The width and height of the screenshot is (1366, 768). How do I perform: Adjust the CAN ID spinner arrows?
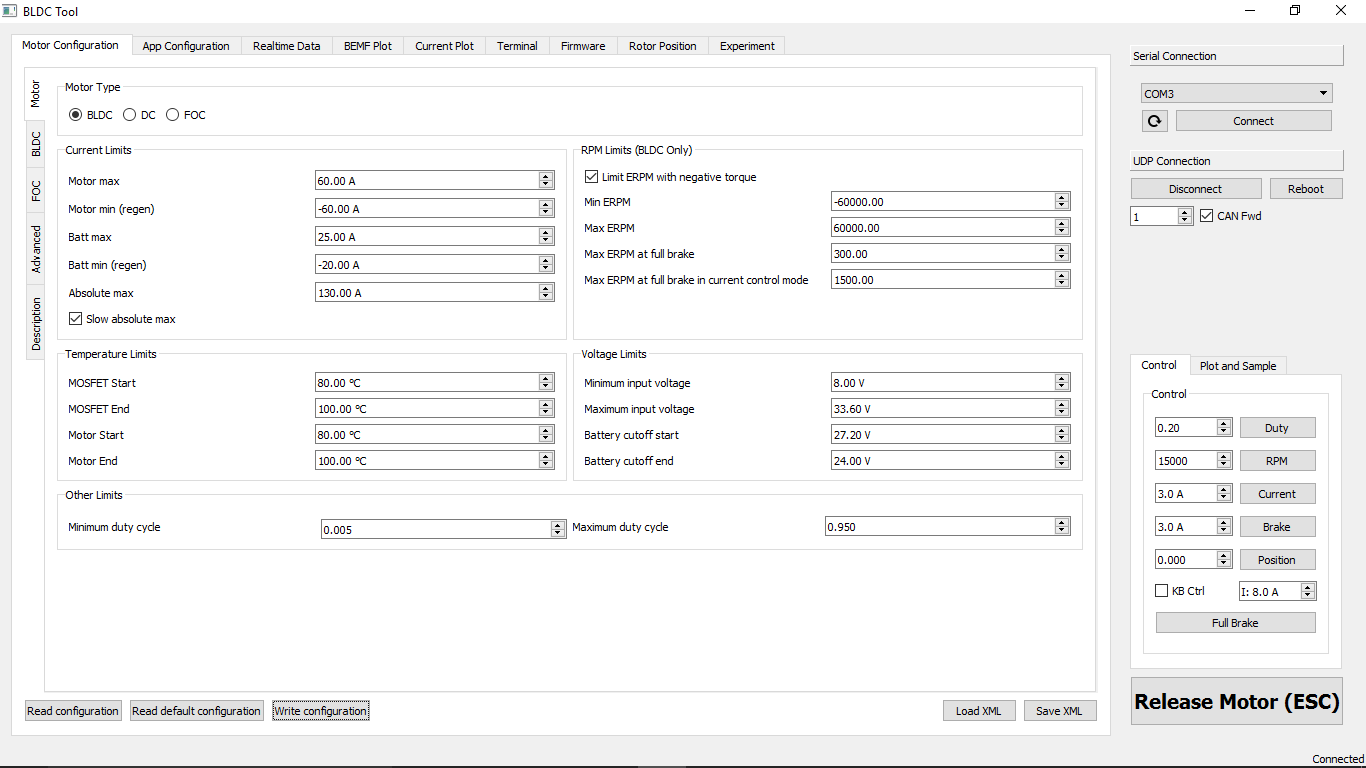(1185, 216)
